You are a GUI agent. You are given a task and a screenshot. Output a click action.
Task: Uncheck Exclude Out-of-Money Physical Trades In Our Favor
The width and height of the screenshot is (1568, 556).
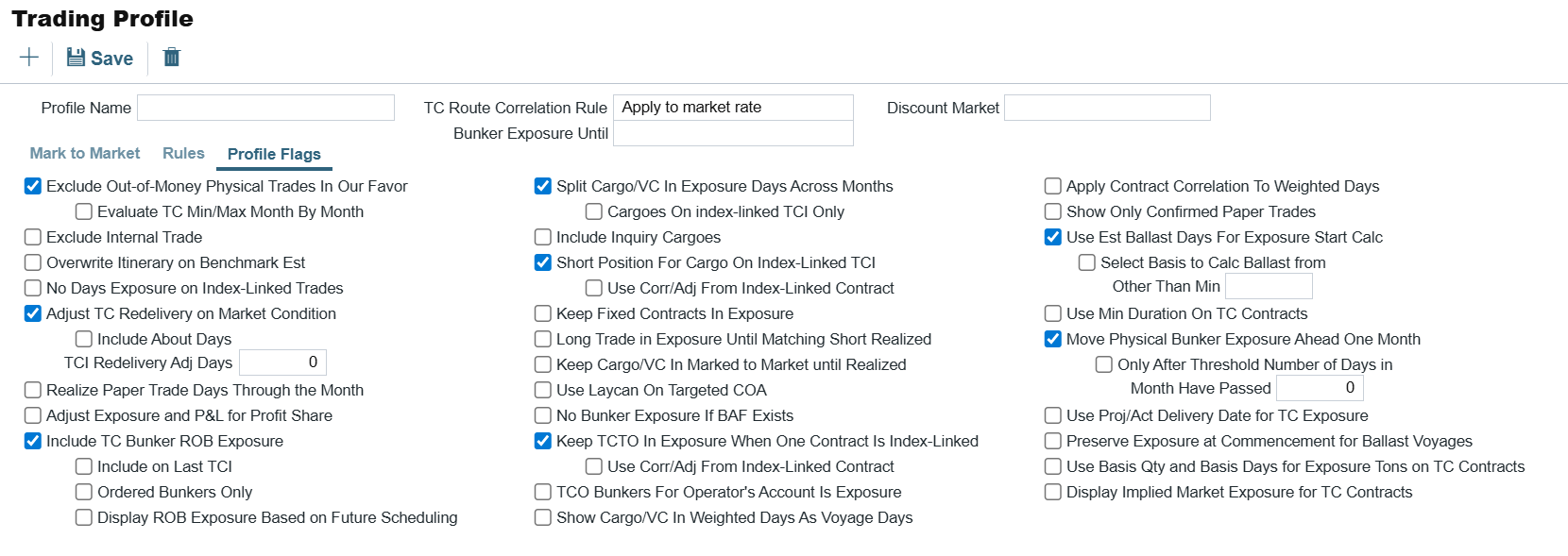(x=33, y=186)
